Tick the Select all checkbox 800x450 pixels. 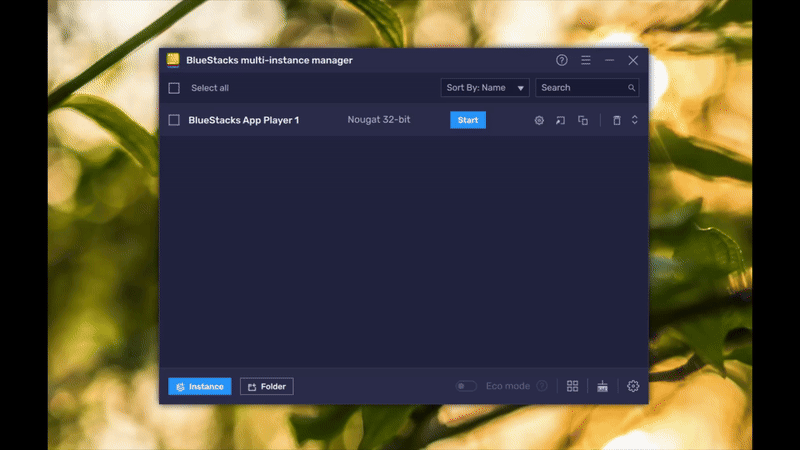coord(174,88)
